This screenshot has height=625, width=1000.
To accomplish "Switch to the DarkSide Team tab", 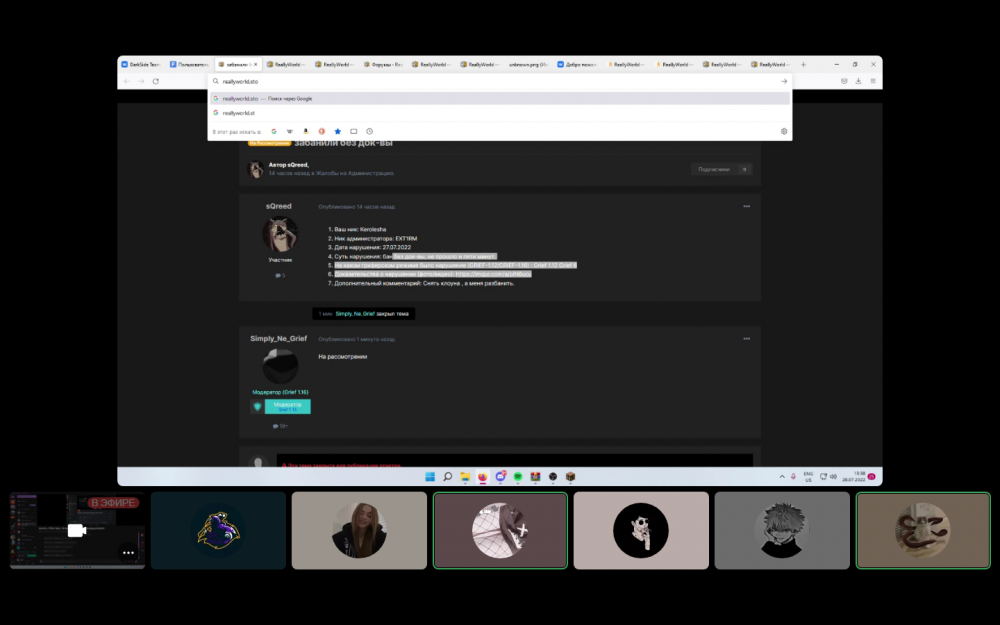I will coord(141,64).
